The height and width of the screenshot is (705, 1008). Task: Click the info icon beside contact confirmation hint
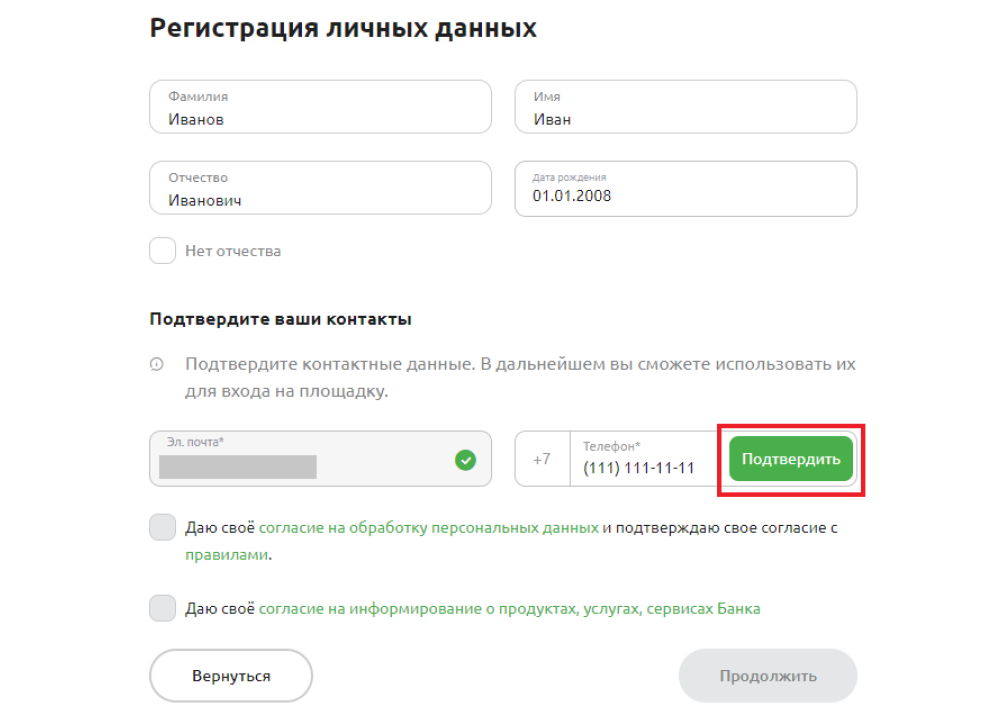pyautogui.click(x=156, y=365)
